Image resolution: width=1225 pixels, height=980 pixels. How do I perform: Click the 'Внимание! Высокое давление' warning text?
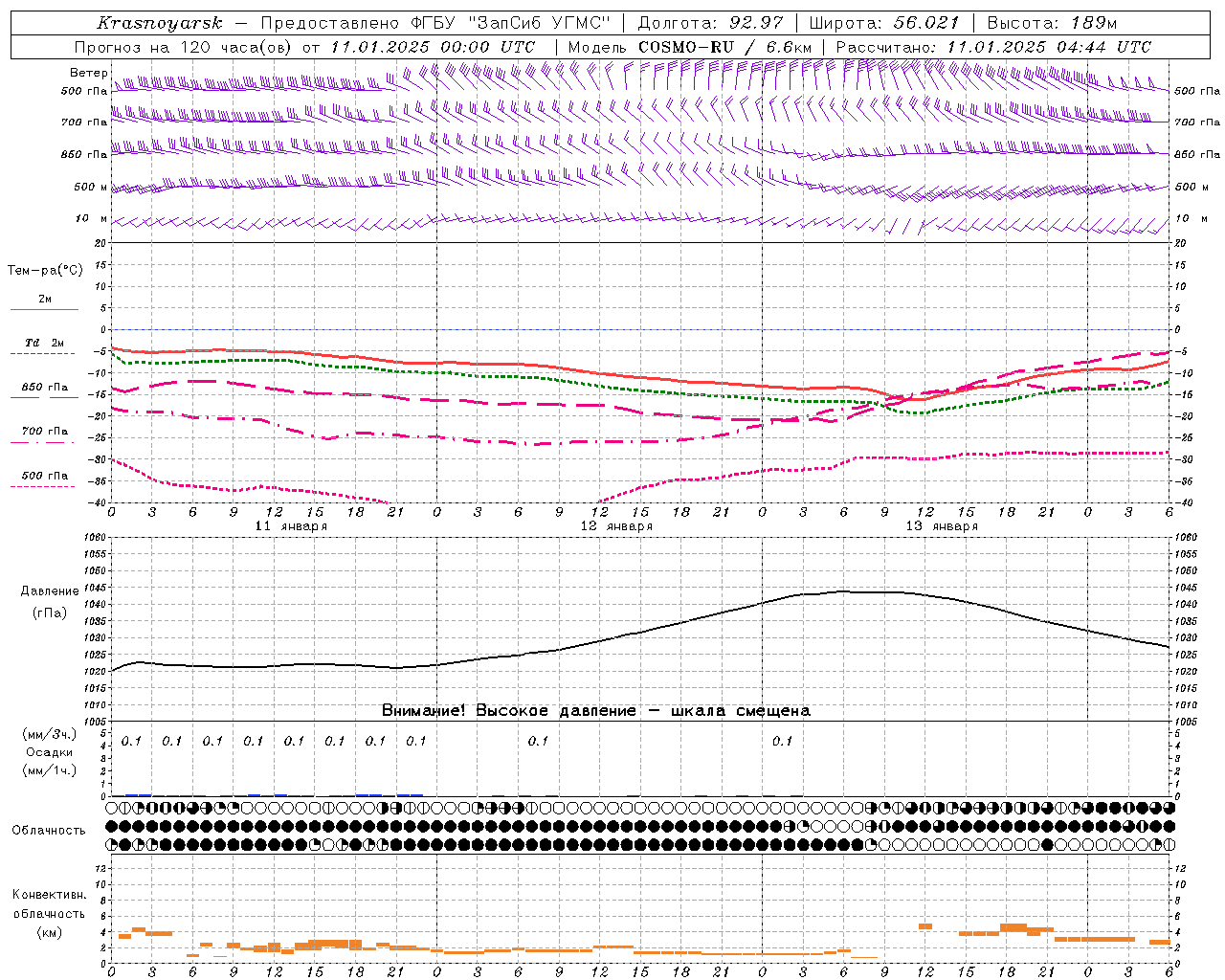(x=509, y=711)
